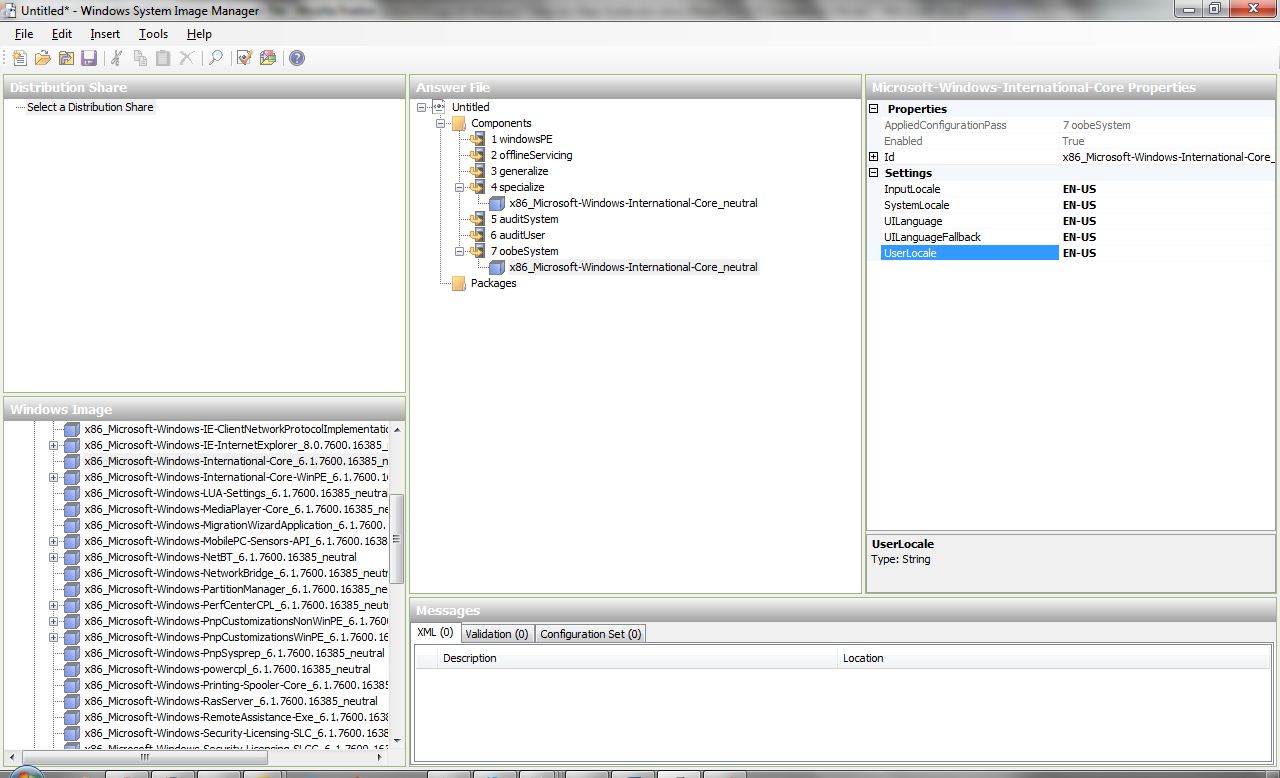Open the Insert menu

click(x=105, y=34)
